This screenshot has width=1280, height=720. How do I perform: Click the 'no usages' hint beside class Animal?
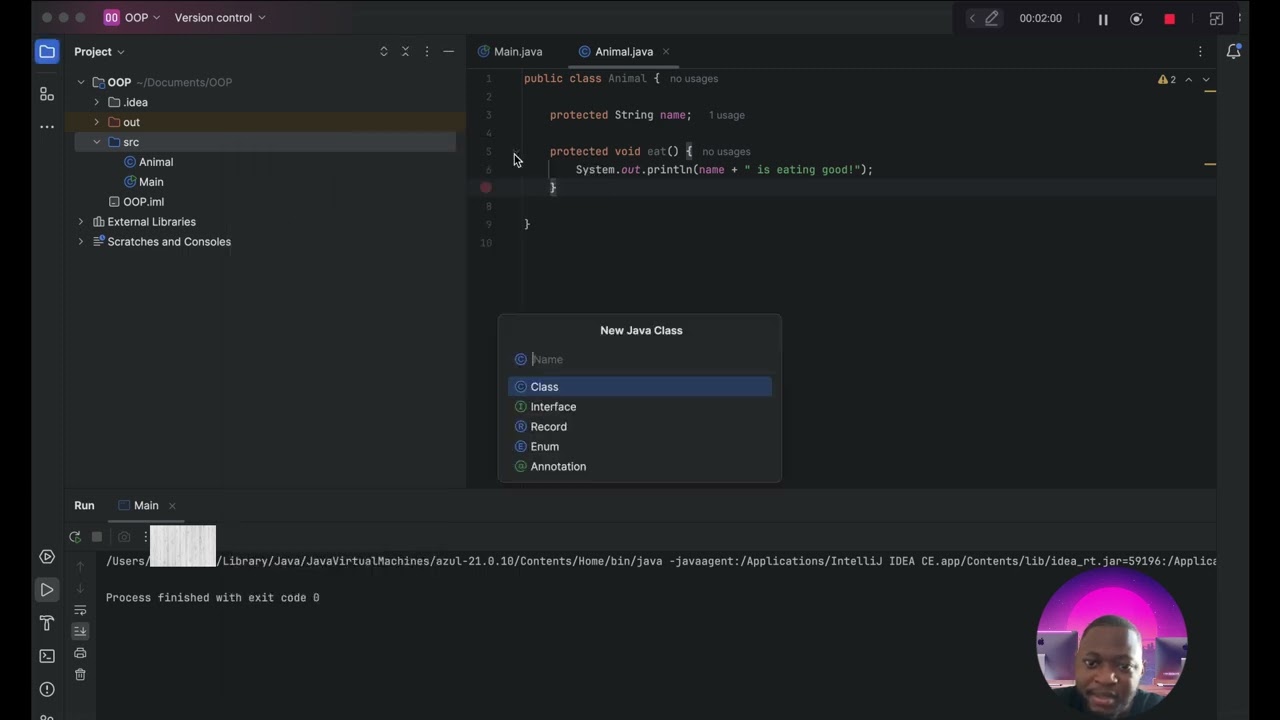694,79
